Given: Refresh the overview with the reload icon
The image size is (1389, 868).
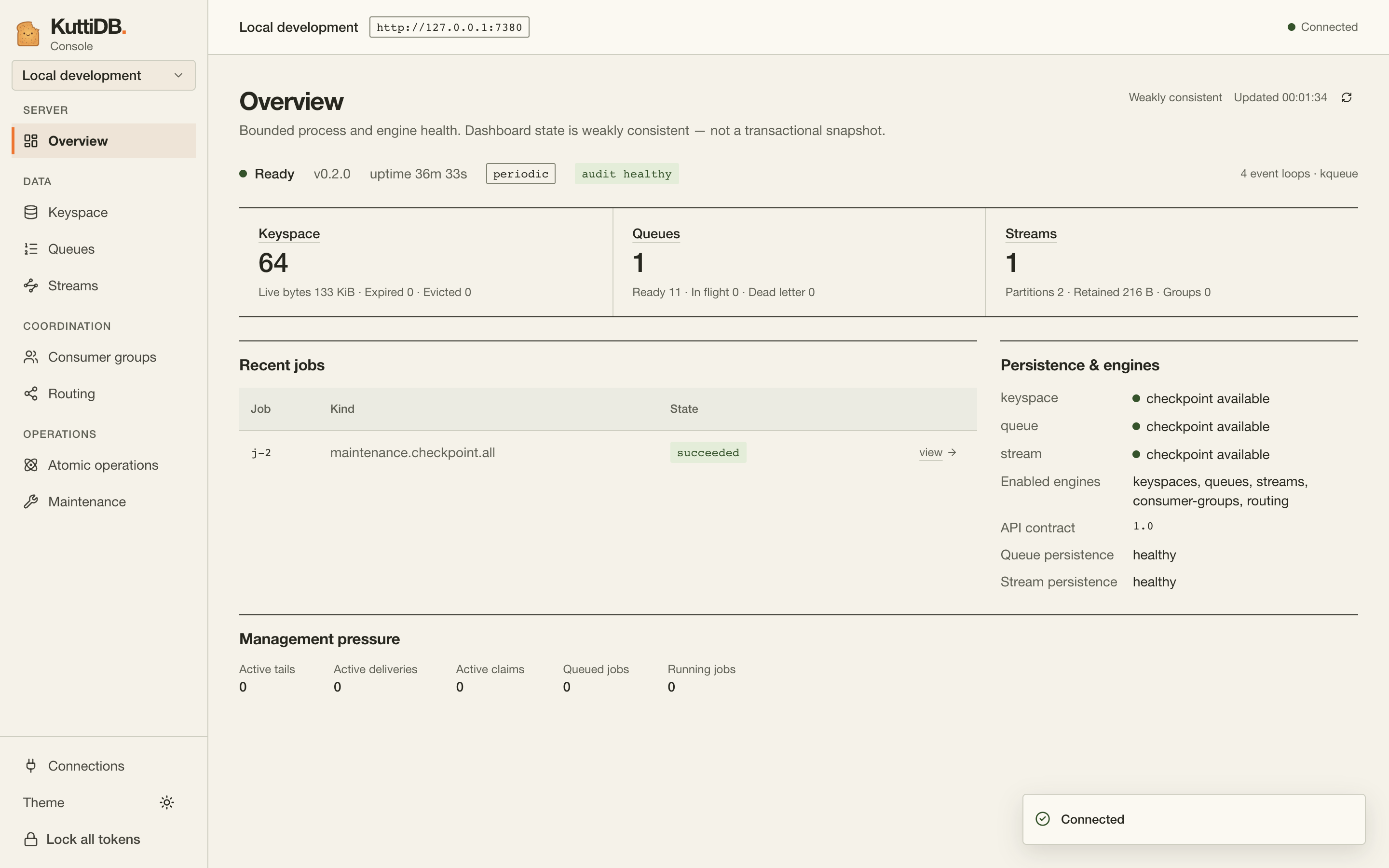Looking at the screenshot, I should point(1347,97).
